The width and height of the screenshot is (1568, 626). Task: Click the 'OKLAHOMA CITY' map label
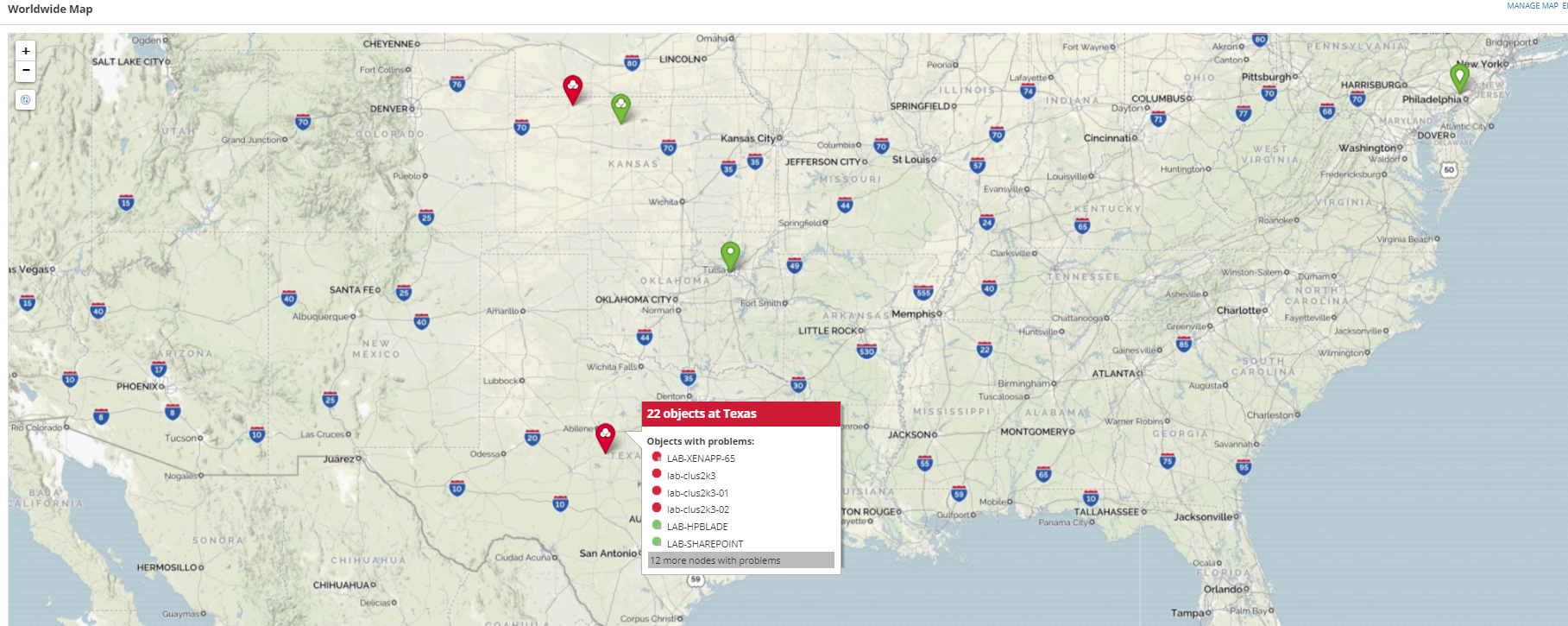pos(633,300)
